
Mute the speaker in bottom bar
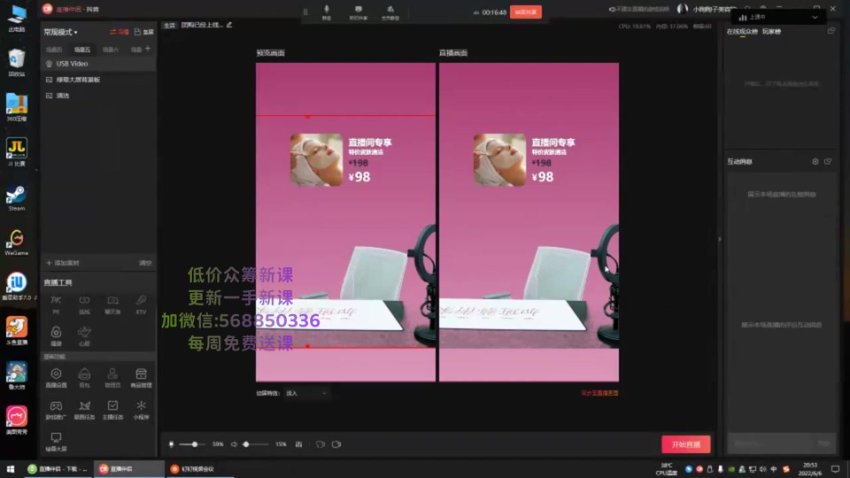[234, 444]
